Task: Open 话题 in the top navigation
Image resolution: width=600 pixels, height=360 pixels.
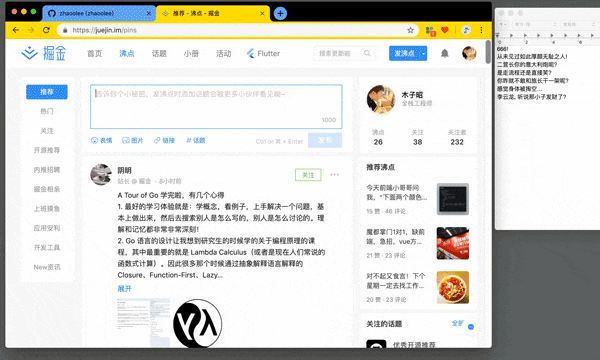Action: pyautogui.click(x=159, y=53)
